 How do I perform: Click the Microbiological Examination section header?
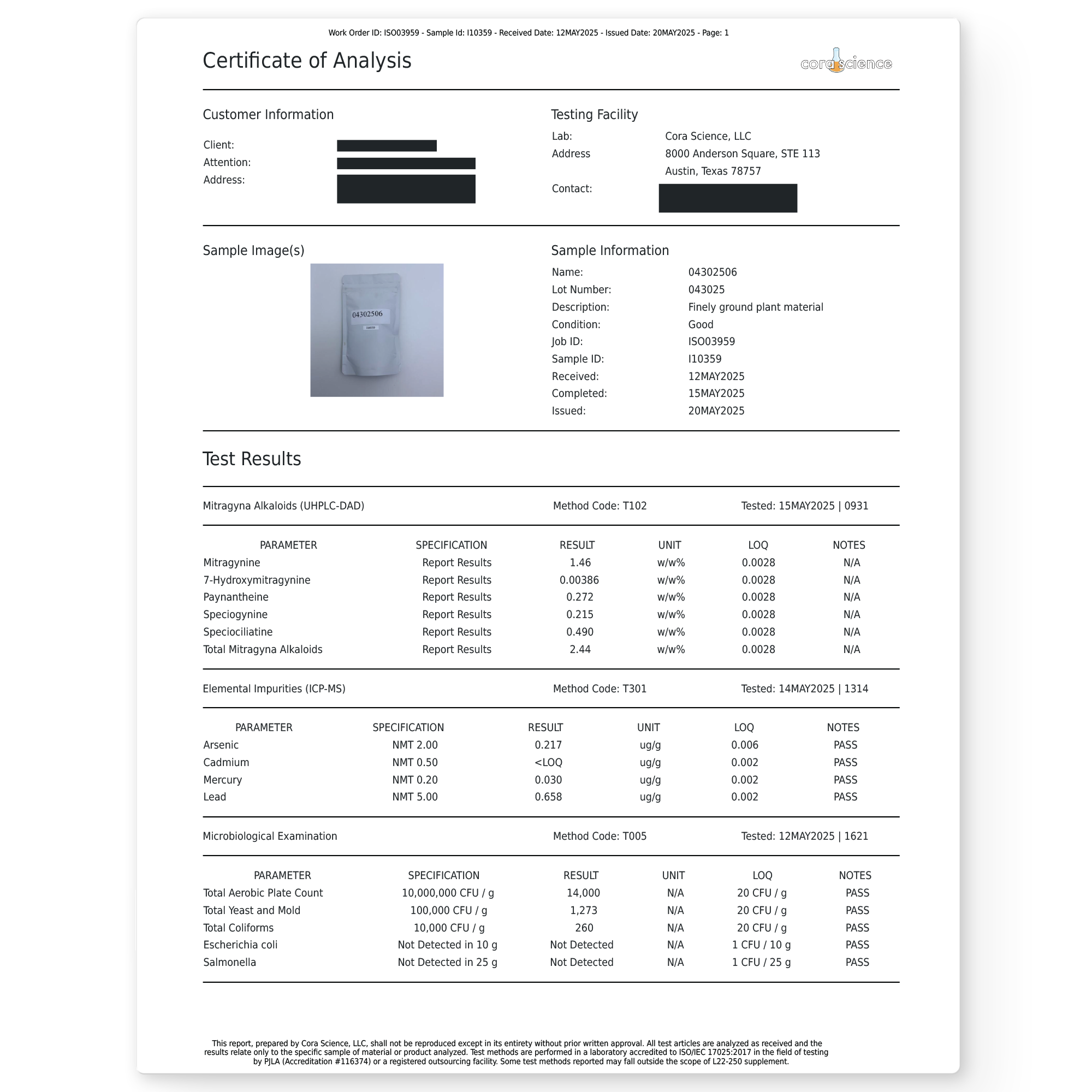pyautogui.click(x=270, y=836)
